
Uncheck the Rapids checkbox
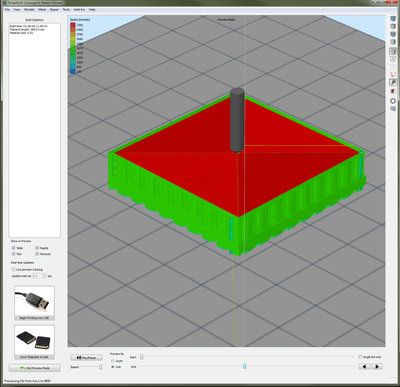(x=37, y=248)
